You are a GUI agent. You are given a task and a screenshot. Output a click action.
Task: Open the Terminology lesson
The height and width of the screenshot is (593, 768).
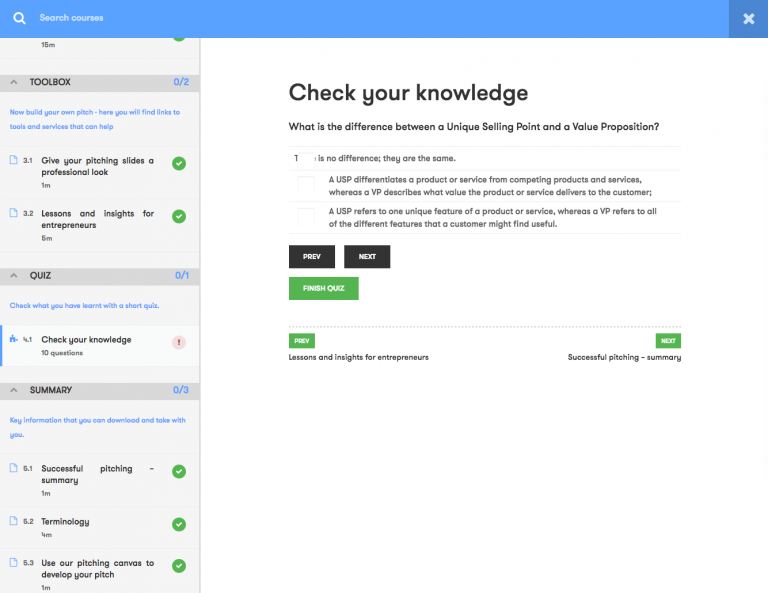point(65,522)
